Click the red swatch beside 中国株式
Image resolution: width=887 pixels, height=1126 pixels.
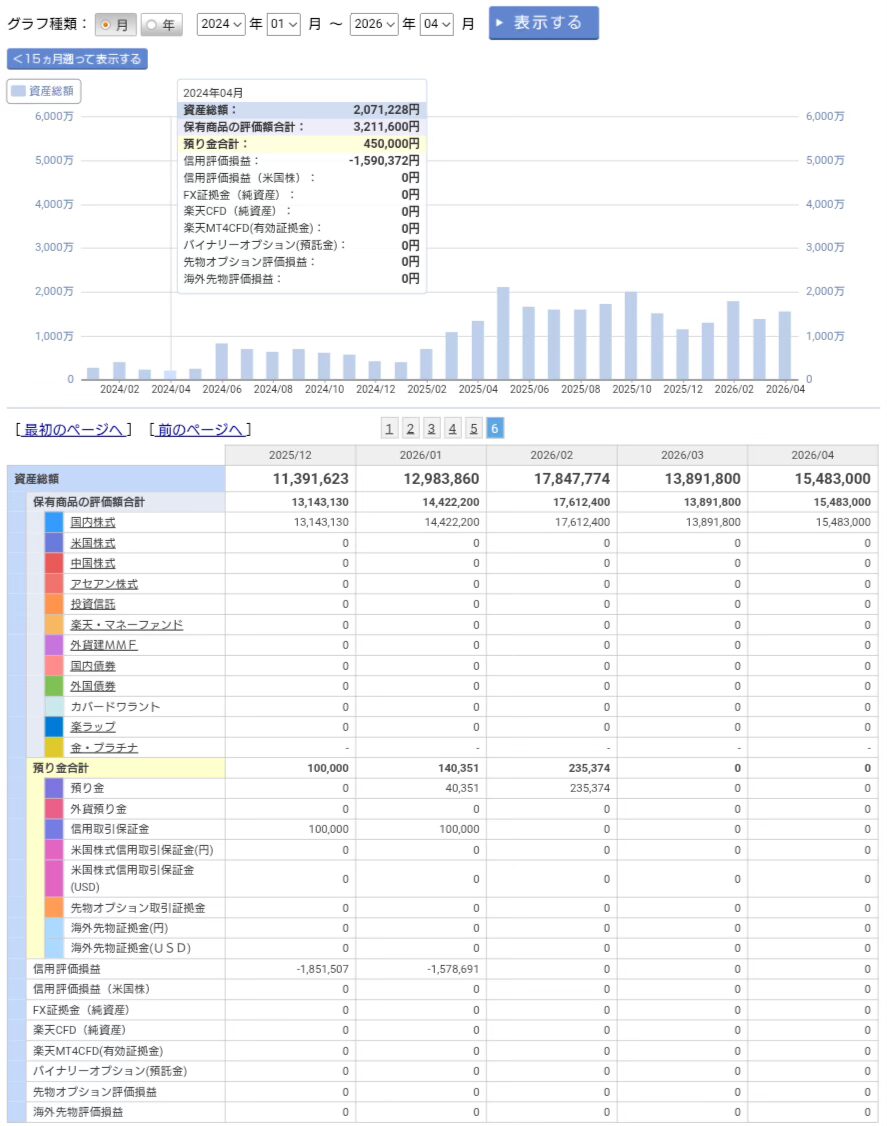pyautogui.click(x=54, y=563)
